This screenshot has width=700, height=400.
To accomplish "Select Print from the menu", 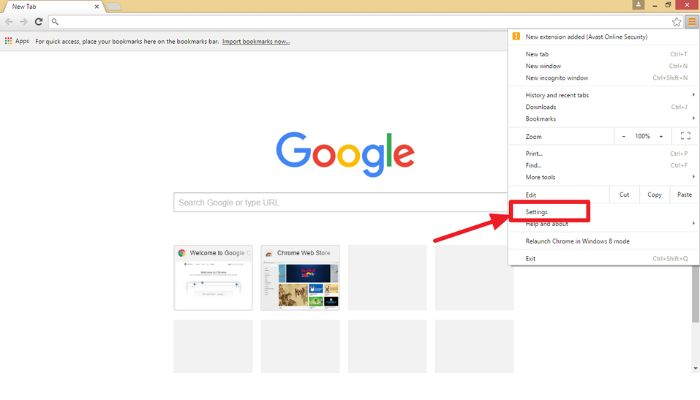I will pyautogui.click(x=604, y=154).
